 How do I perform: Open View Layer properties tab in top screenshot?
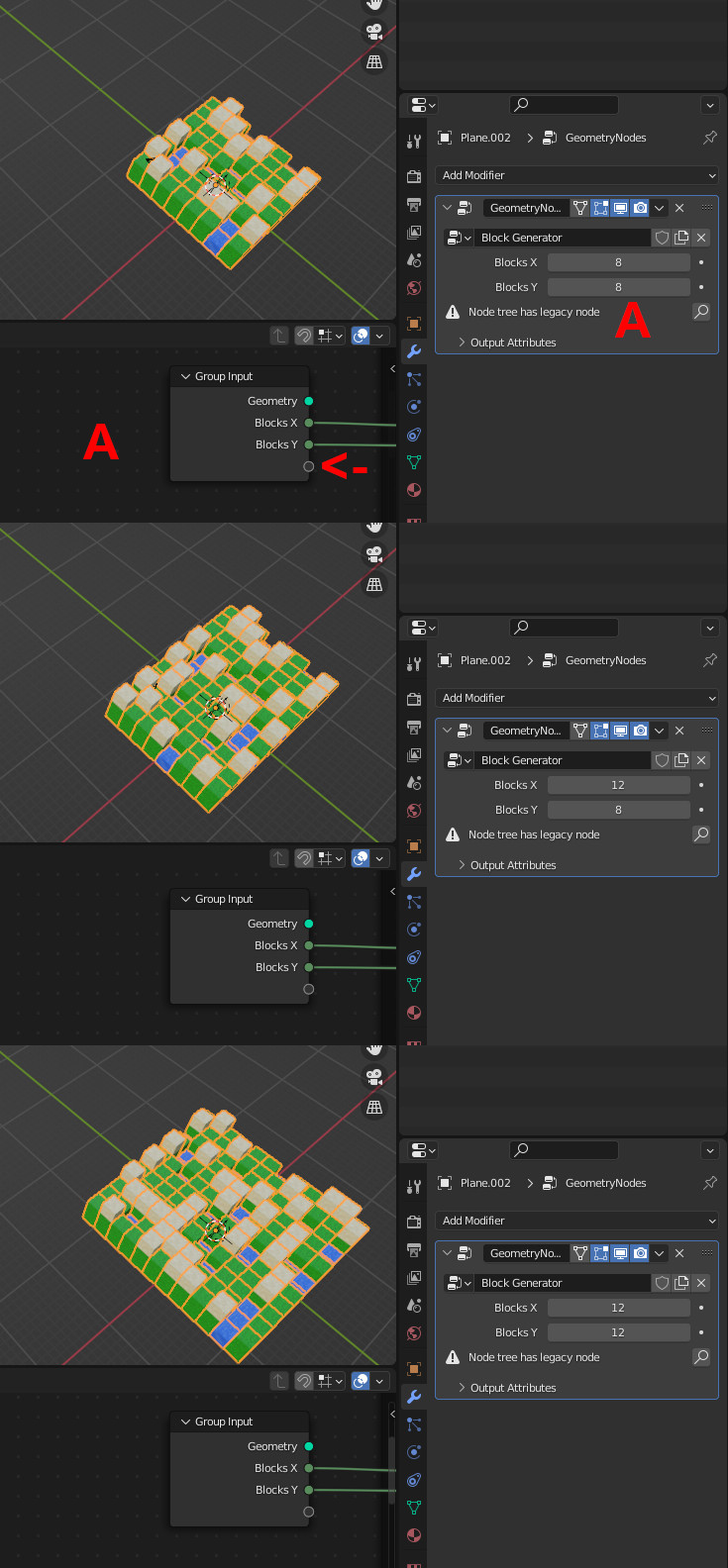(414, 233)
